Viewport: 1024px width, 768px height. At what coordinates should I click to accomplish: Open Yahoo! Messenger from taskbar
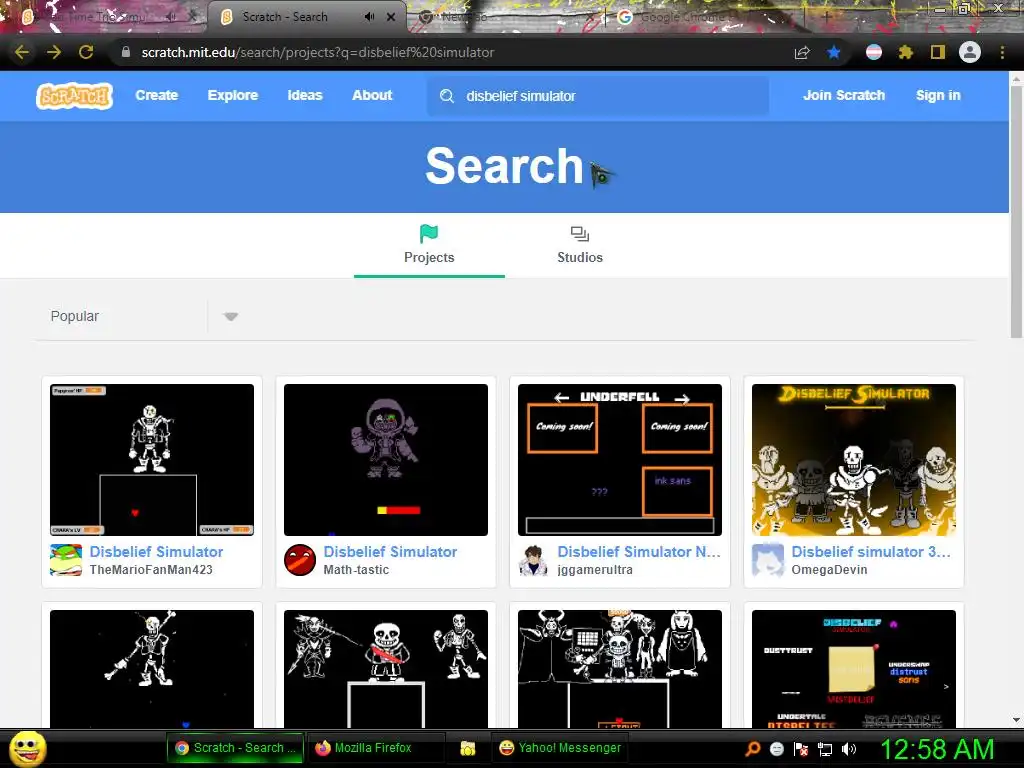pos(560,748)
